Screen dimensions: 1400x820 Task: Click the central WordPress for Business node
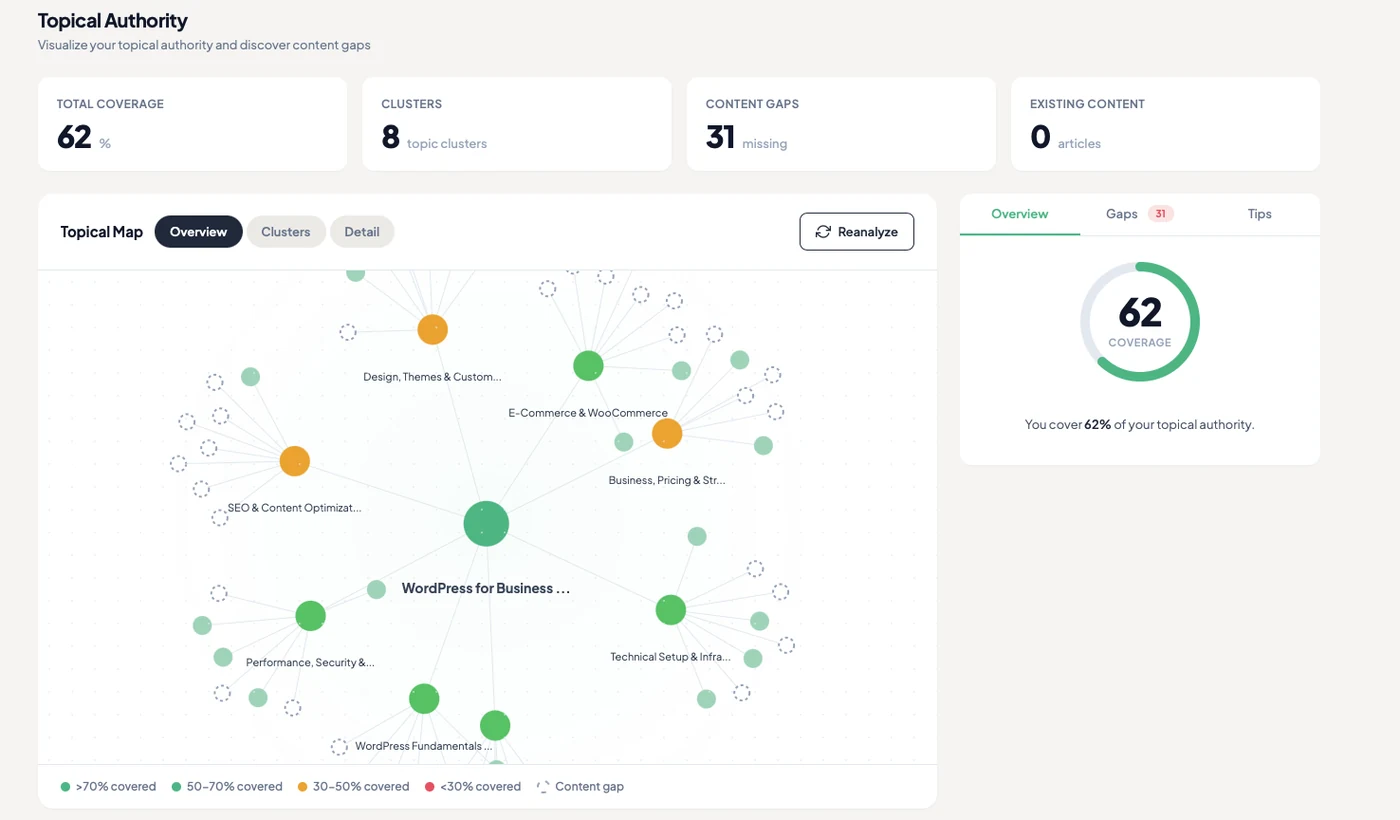pos(486,524)
